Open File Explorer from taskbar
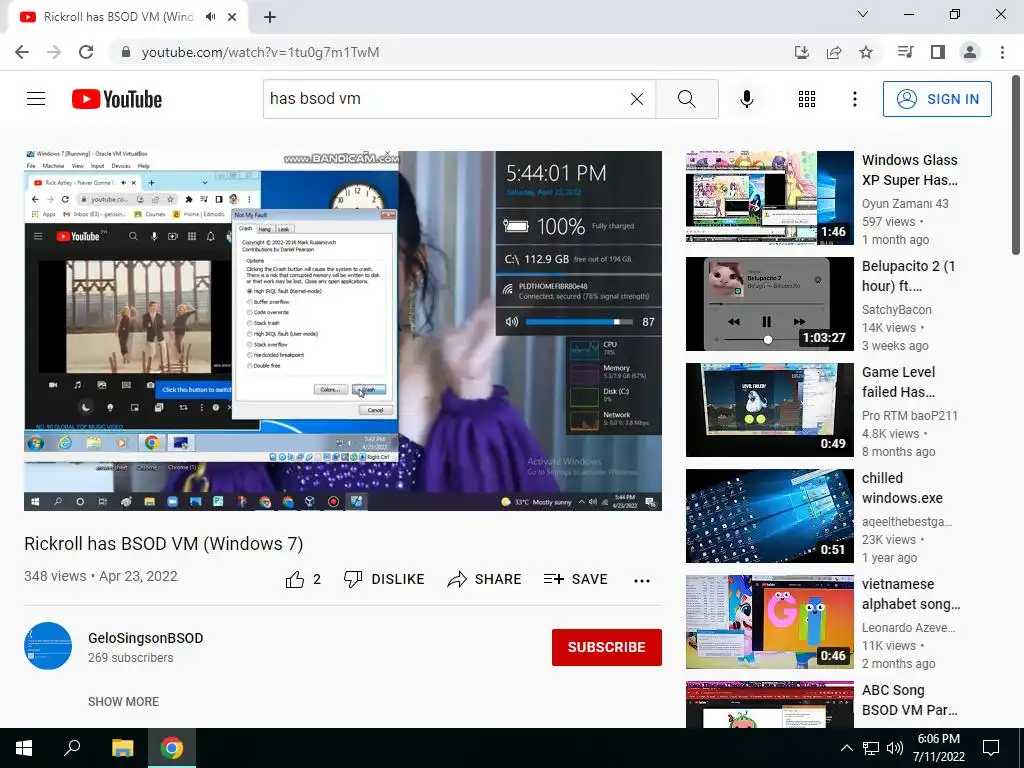Screen dimensions: 1024x768 click(x=122, y=748)
